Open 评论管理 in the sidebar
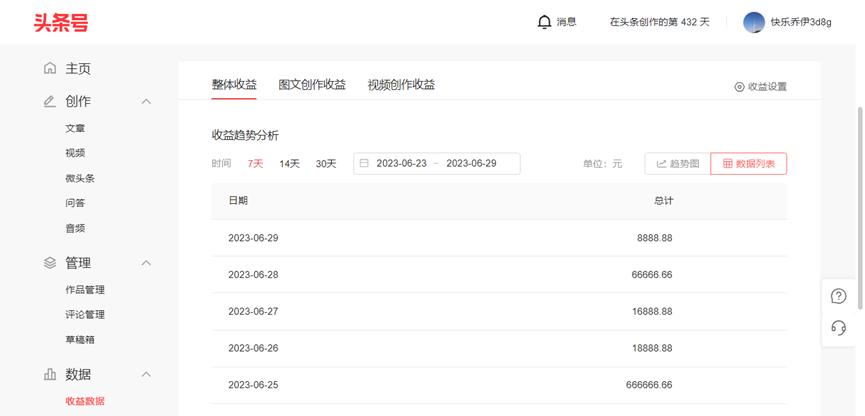Viewport: 865px width, 416px height. pos(85,314)
